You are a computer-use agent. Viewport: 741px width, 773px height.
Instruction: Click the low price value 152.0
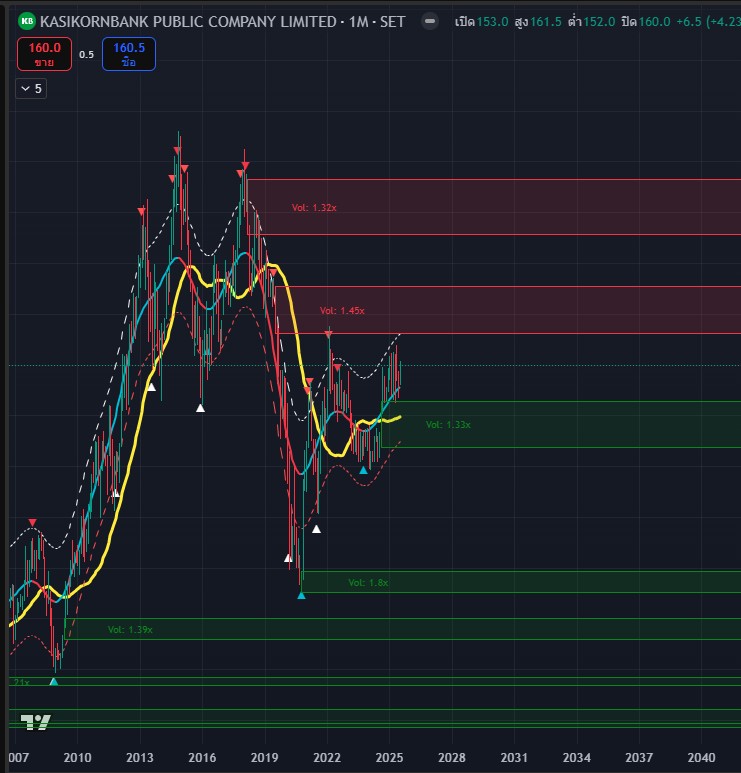click(599, 22)
